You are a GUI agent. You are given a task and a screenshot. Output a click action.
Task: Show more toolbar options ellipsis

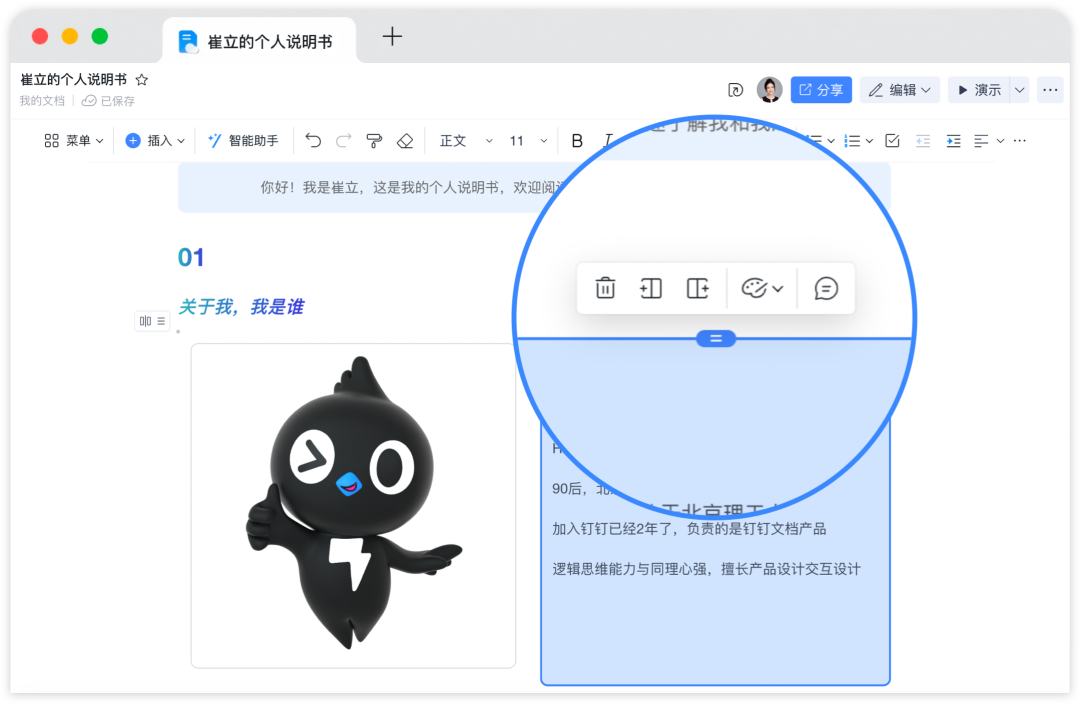click(1020, 141)
